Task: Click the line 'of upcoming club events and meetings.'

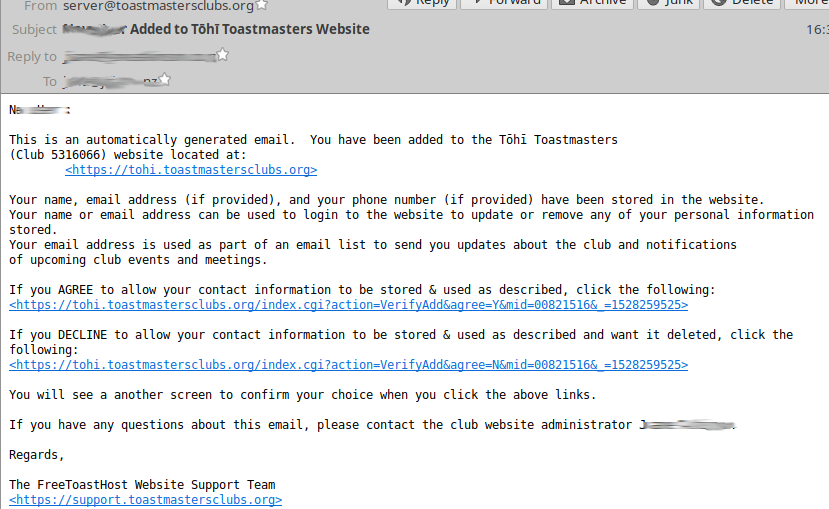Action: point(138,260)
